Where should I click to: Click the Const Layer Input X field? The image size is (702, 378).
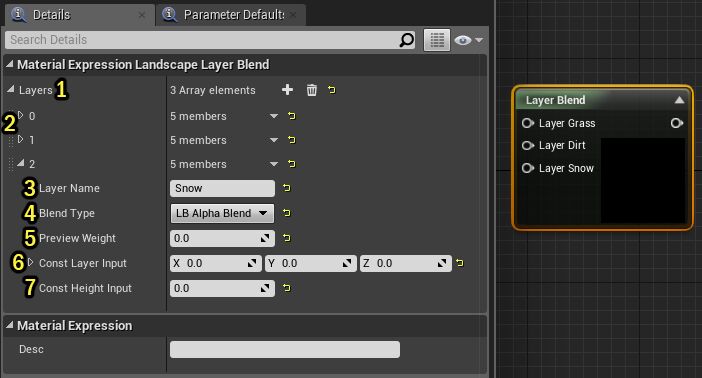tap(216, 263)
